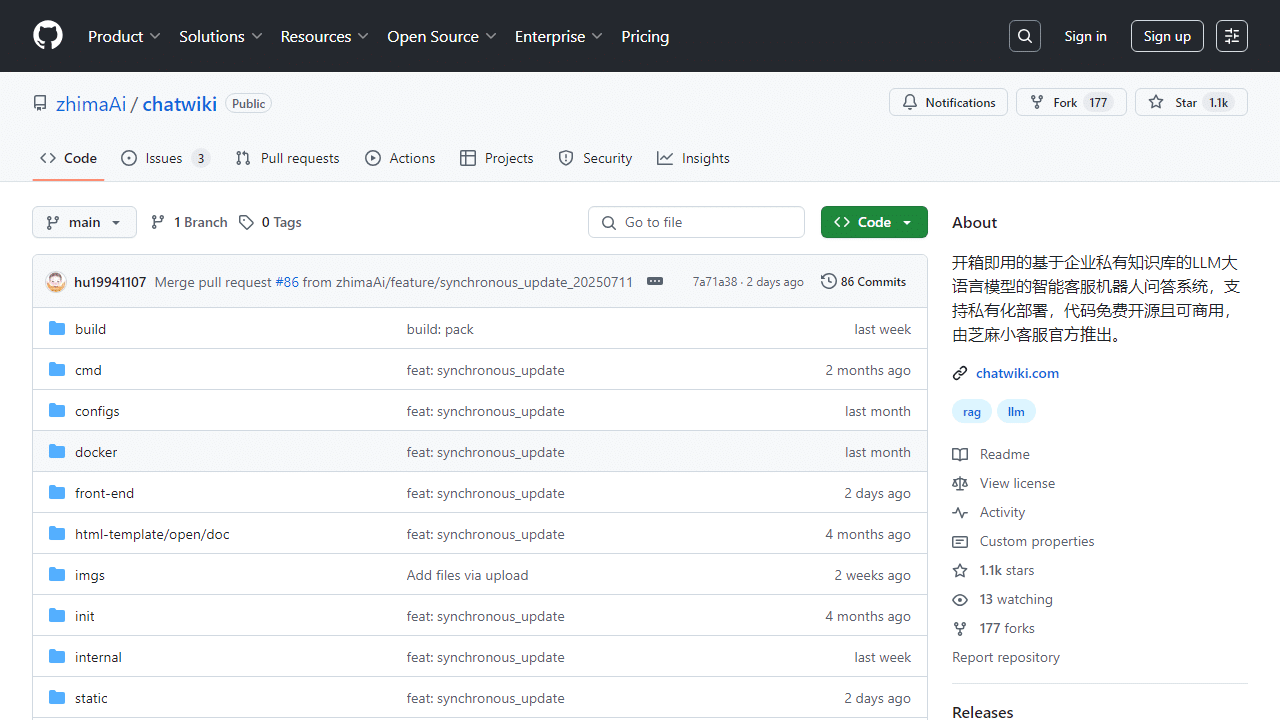Click the Go to file search field
This screenshot has width=1280, height=720.
click(697, 222)
